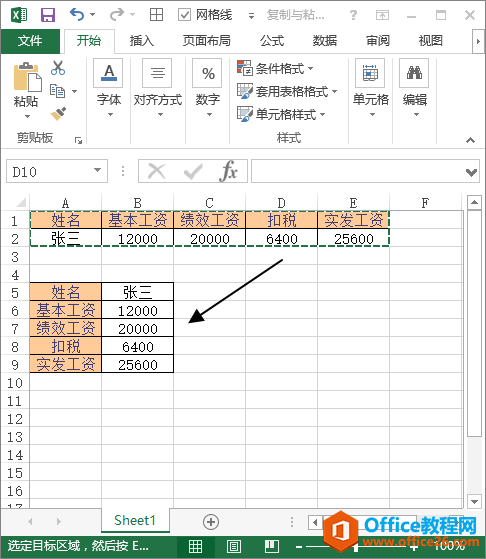This screenshot has width=486, height=559.
Task: Switch to Page Layout view in status bar
Action: 234,546
